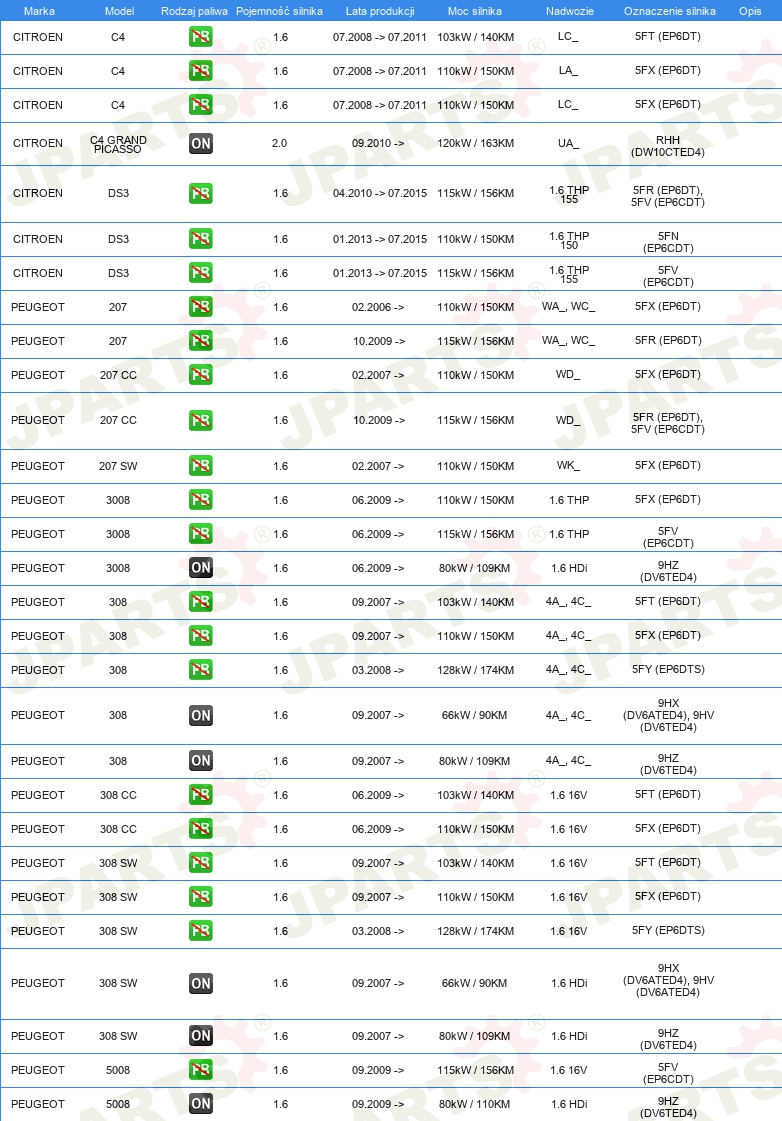The height and width of the screenshot is (1121, 782).
Task: Click the petrol icon in Citroen C4 103kW row
Action: 201,36
